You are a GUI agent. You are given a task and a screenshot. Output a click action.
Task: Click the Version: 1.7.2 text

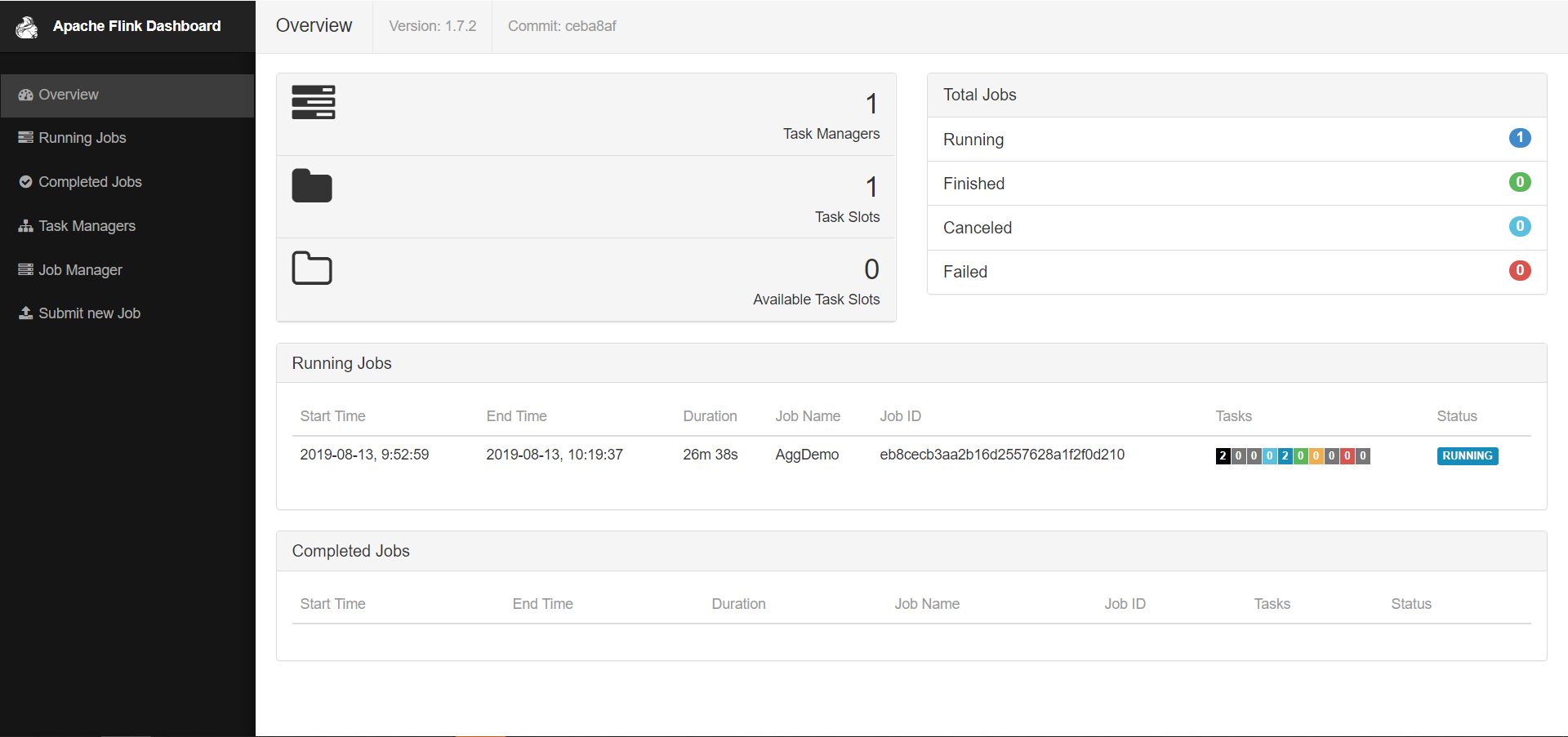433,26
